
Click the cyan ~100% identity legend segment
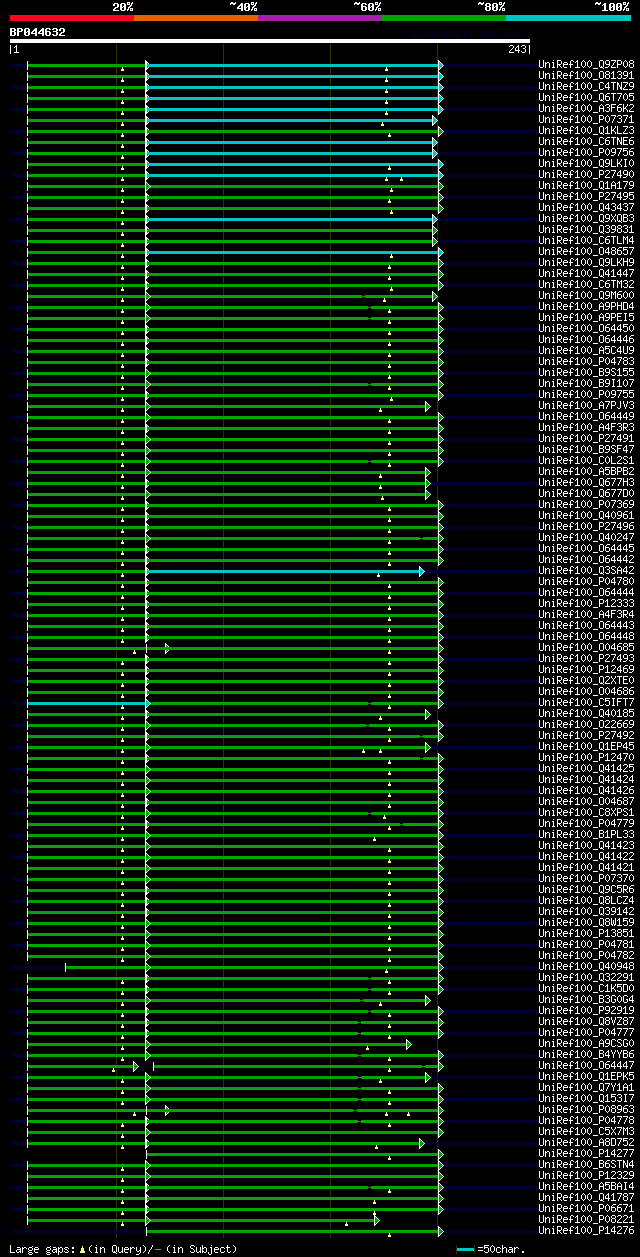(567, 17)
